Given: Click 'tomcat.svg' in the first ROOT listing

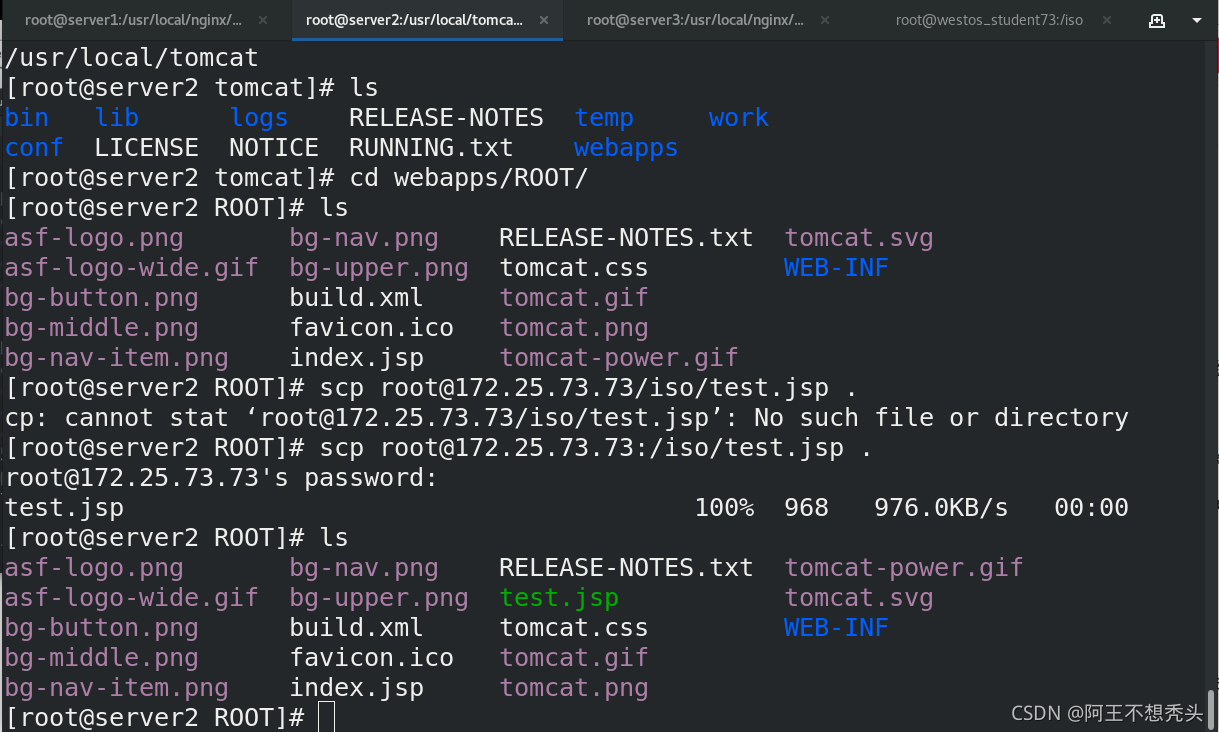Looking at the screenshot, I should 859,238.
